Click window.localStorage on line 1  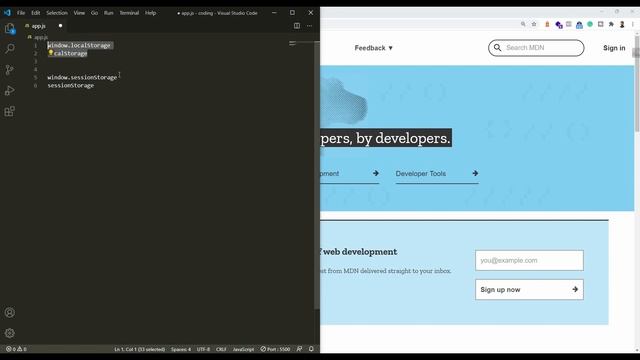(79, 45)
